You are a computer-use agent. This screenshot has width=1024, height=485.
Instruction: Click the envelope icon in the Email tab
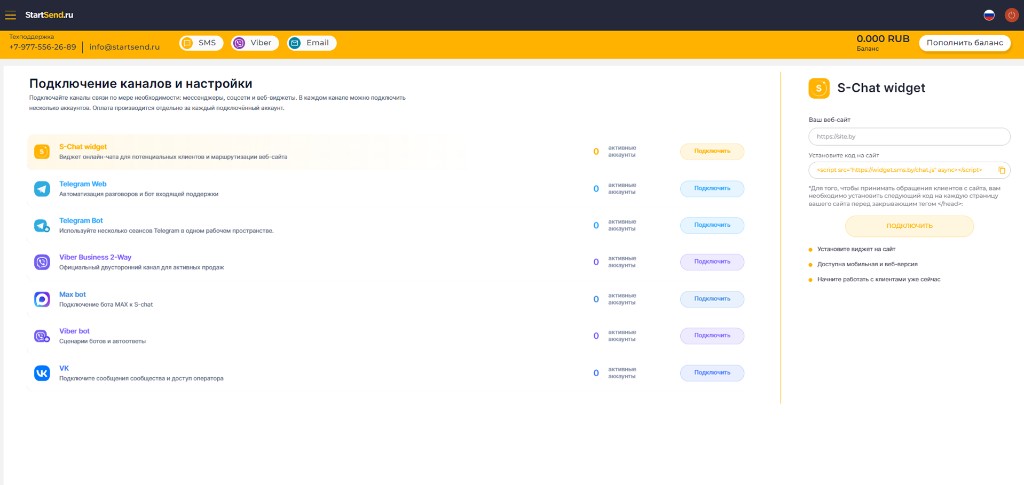[295, 43]
